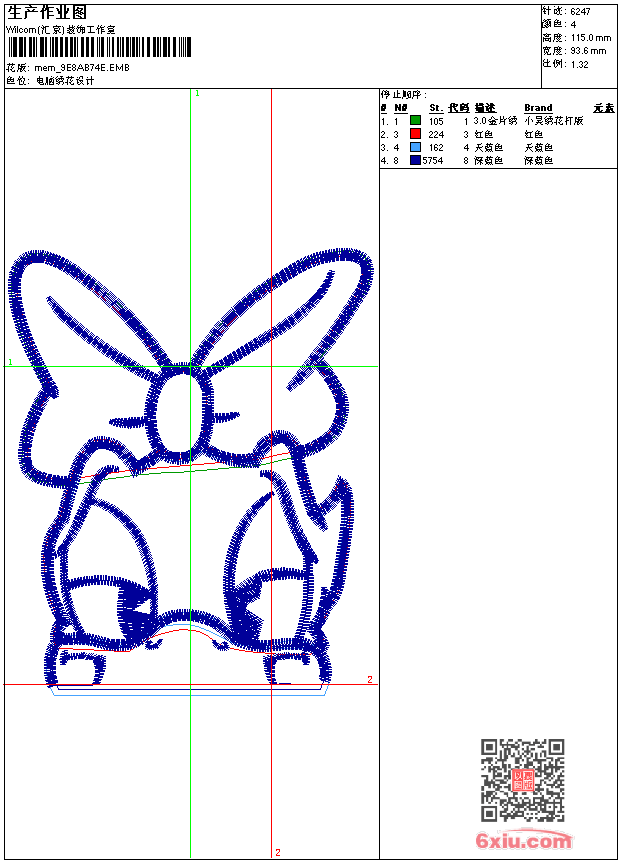Screen dimensions: 620x860
Task: Click the Wilcom(汇京) studio name line
Action: coord(61,30)
